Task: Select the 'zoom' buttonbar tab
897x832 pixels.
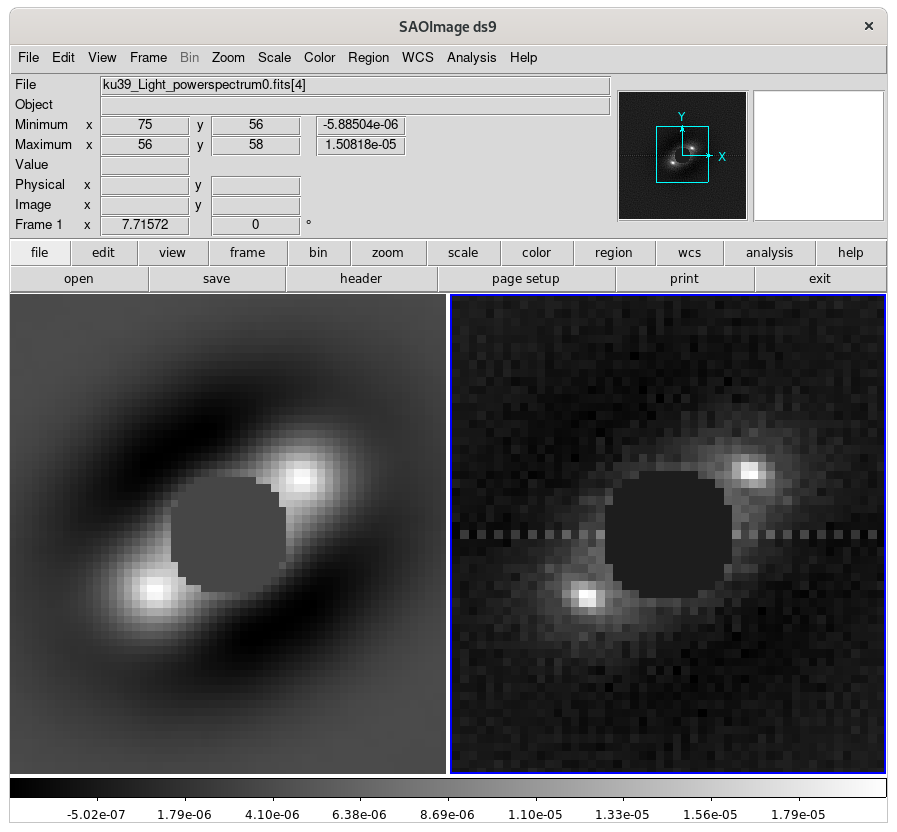Action: 387,253
